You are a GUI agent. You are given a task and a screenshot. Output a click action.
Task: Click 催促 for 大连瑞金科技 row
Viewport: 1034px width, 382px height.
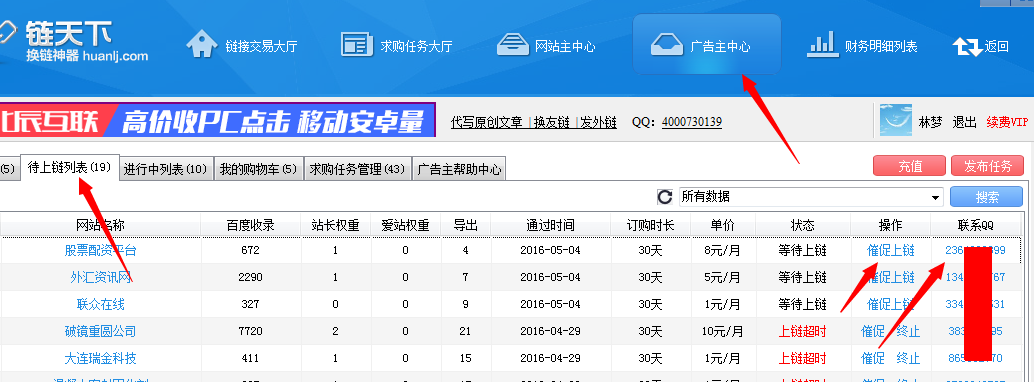(872, 358)
